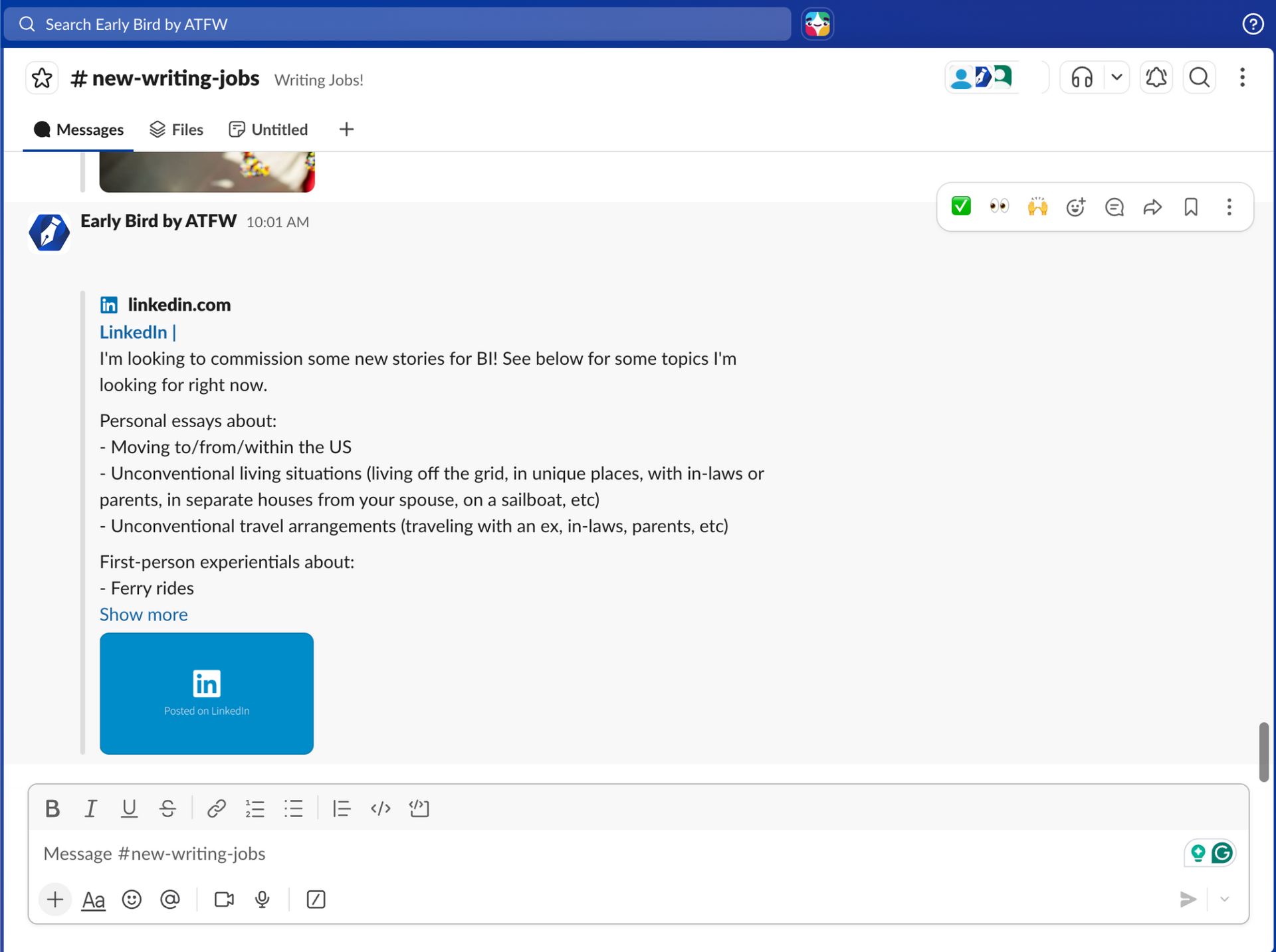Screen dimensions: 1276x952
Task: Start a huddle with headphones icon
Action: 1081,78
